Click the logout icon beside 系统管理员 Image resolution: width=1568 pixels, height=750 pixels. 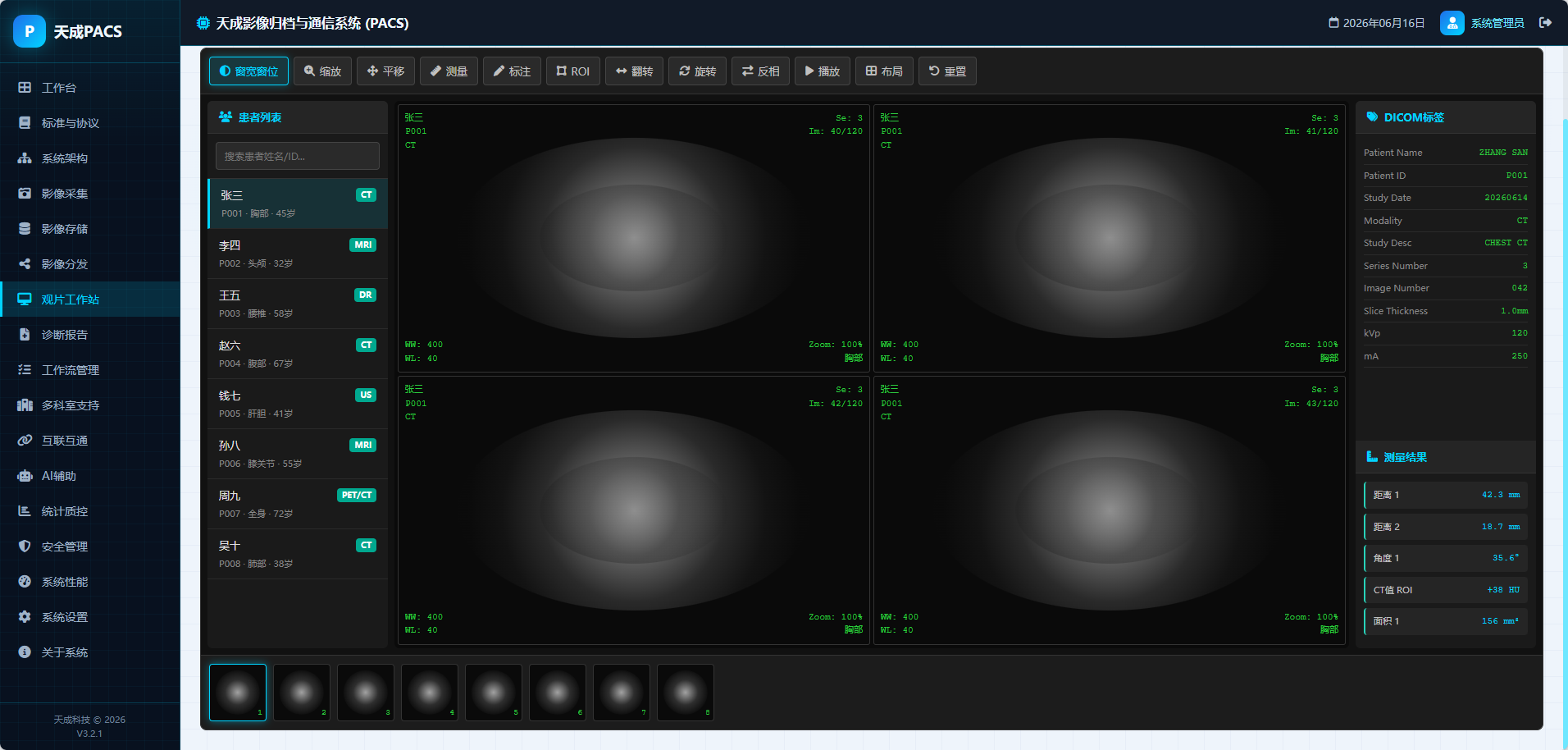[x=1545, y=23]
